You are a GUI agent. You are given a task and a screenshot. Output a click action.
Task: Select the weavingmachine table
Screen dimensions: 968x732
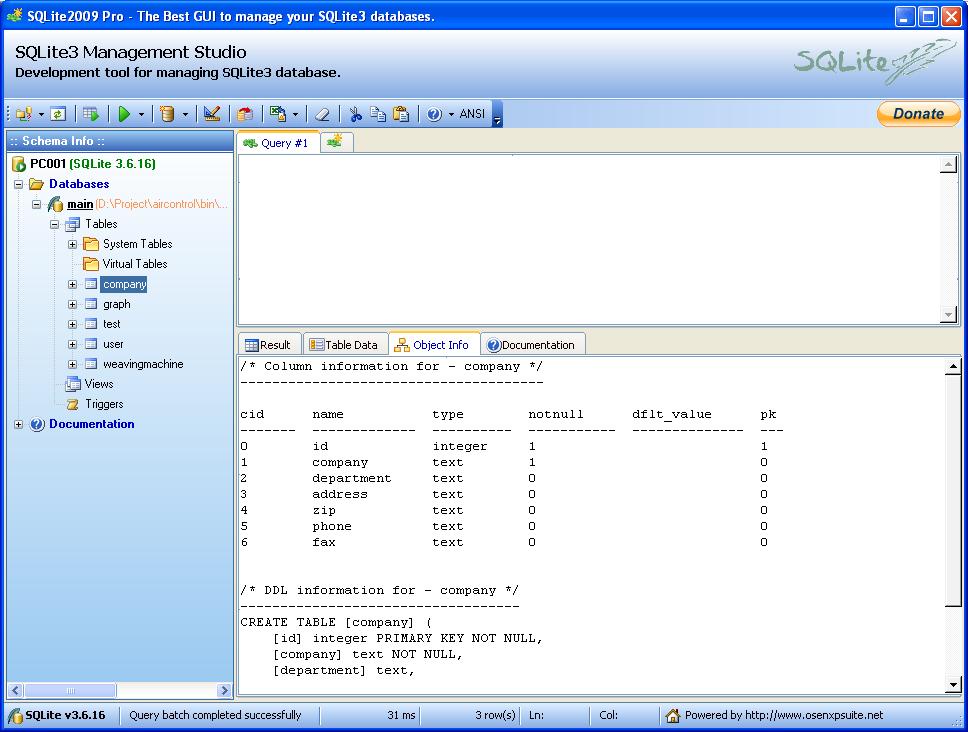point(143,364)
